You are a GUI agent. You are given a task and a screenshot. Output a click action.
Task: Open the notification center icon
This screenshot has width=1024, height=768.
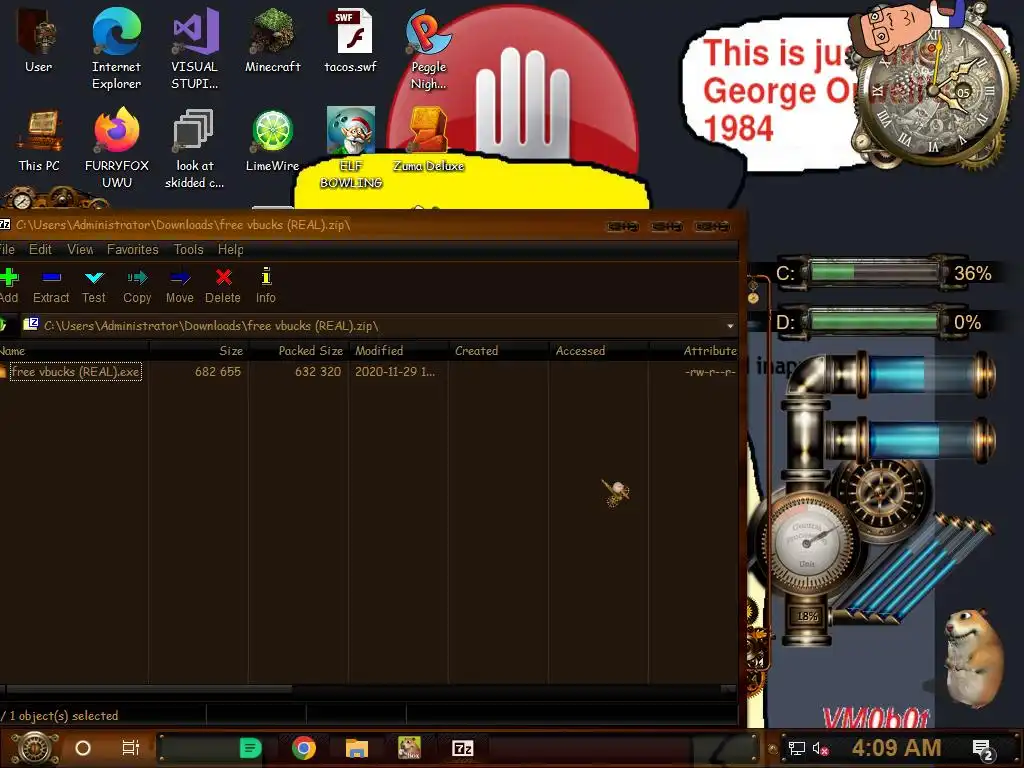pyautogui.click(x=983, y=750)
